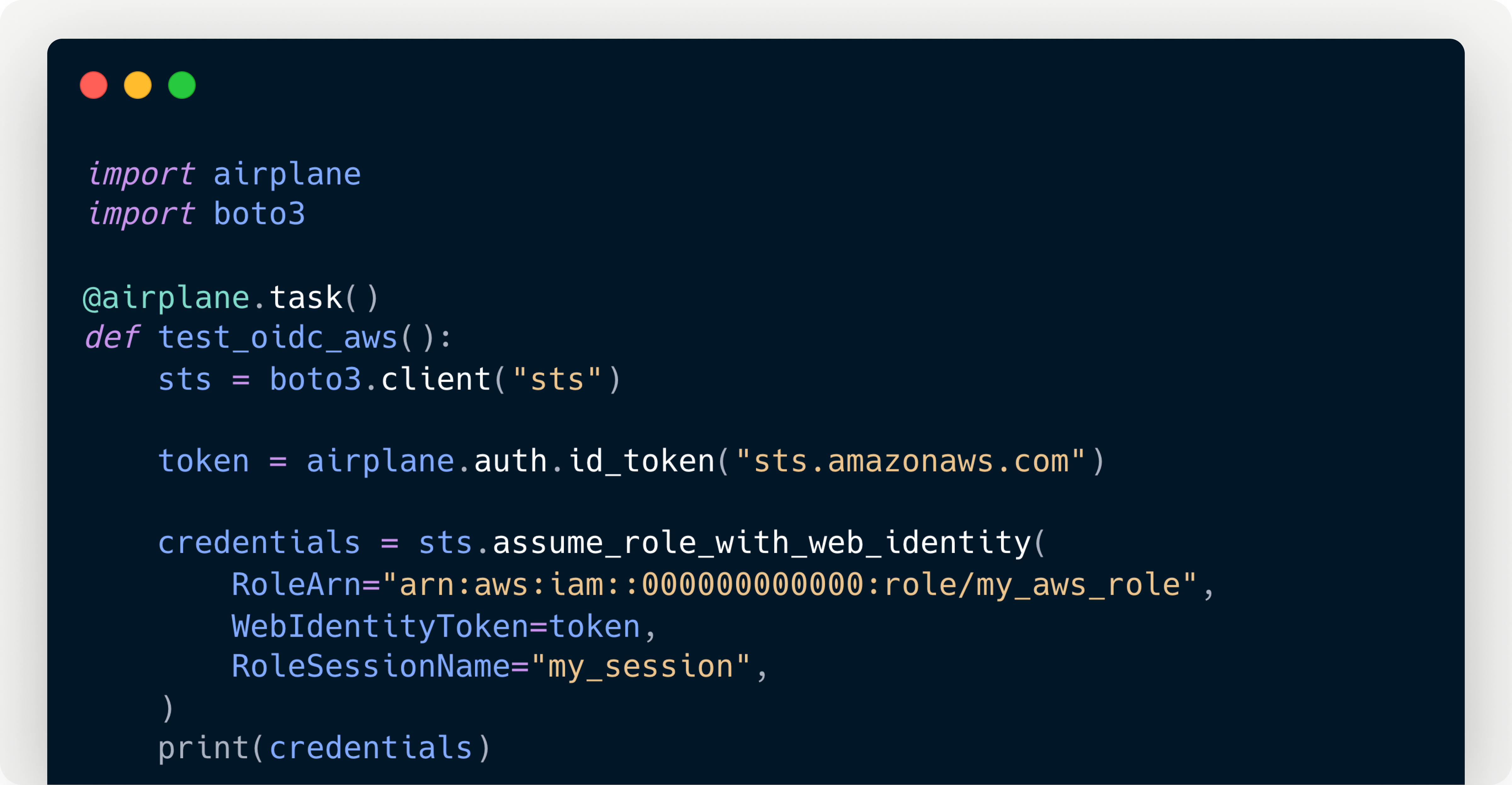The height and width of the screenshot is (785, 1512).
Task: Click the 'RoleSessionName' keyword
Action: click(x=371, y=667)
